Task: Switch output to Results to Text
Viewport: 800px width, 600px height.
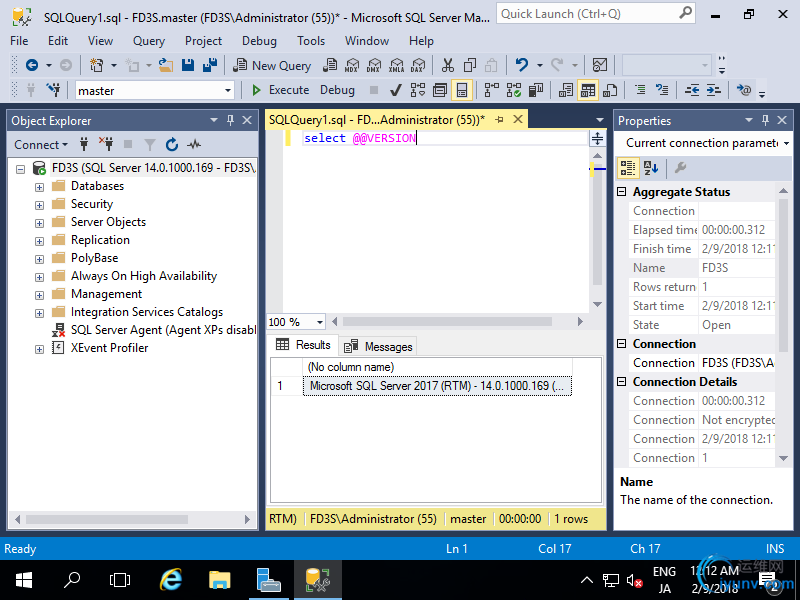Action: tap(565, 90)
